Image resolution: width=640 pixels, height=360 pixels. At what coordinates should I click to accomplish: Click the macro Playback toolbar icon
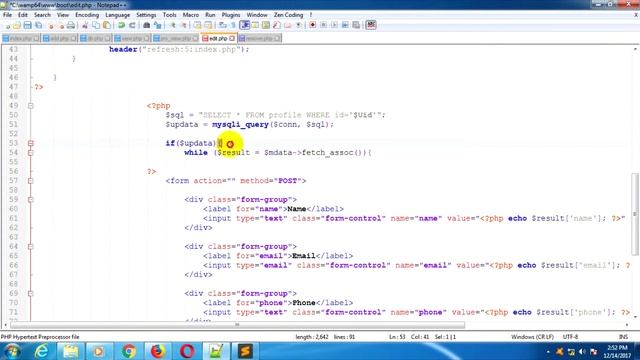(x=334, y=25)
